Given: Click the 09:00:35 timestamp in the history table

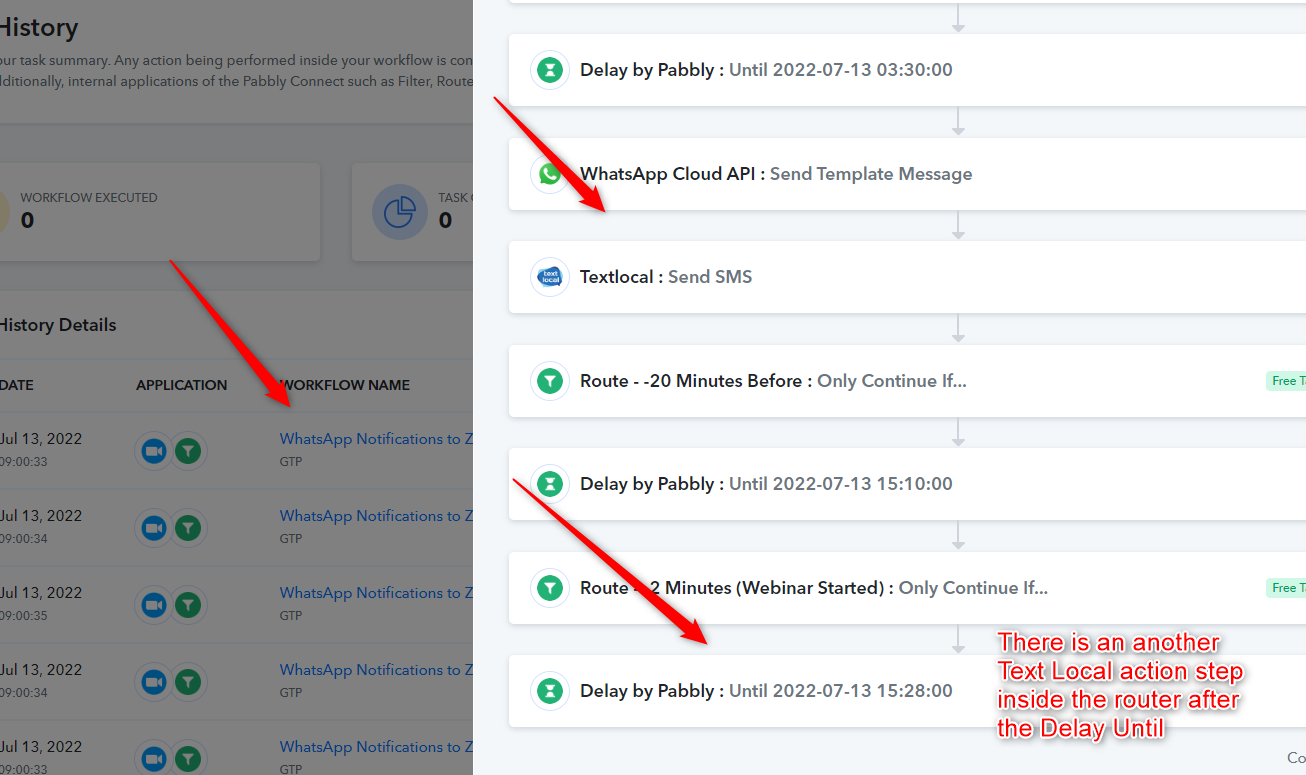Looking at the screenshot, I should pos(23,616).
